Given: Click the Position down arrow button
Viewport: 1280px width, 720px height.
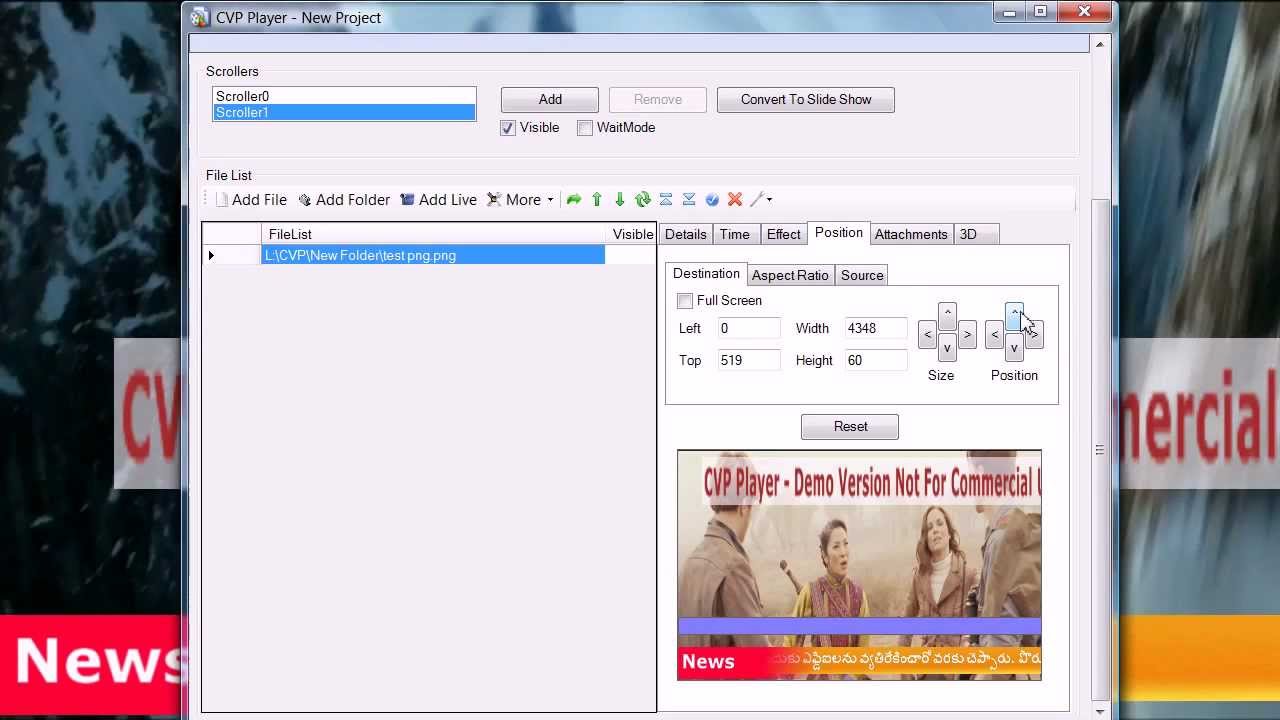Looking at the screenshot, I should tap(1014, 348).
